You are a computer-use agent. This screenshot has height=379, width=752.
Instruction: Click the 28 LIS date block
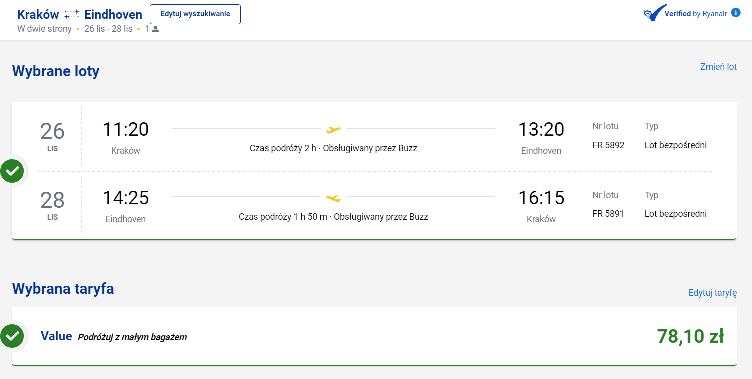pos(52,205)
